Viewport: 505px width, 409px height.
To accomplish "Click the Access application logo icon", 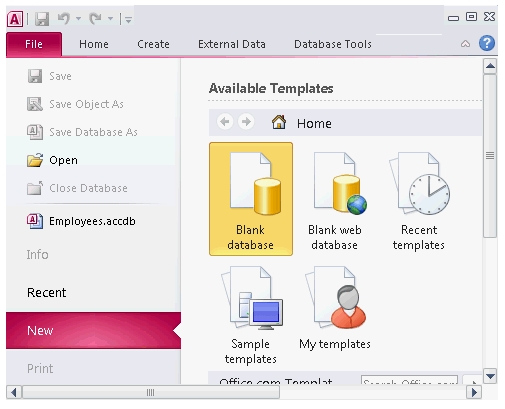I will (15, 19).
